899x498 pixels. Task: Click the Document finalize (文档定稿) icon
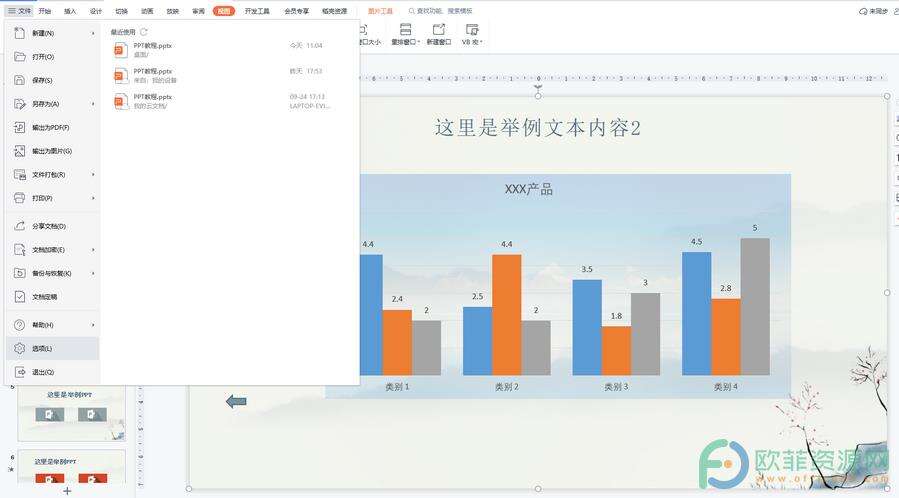point(19,297)
